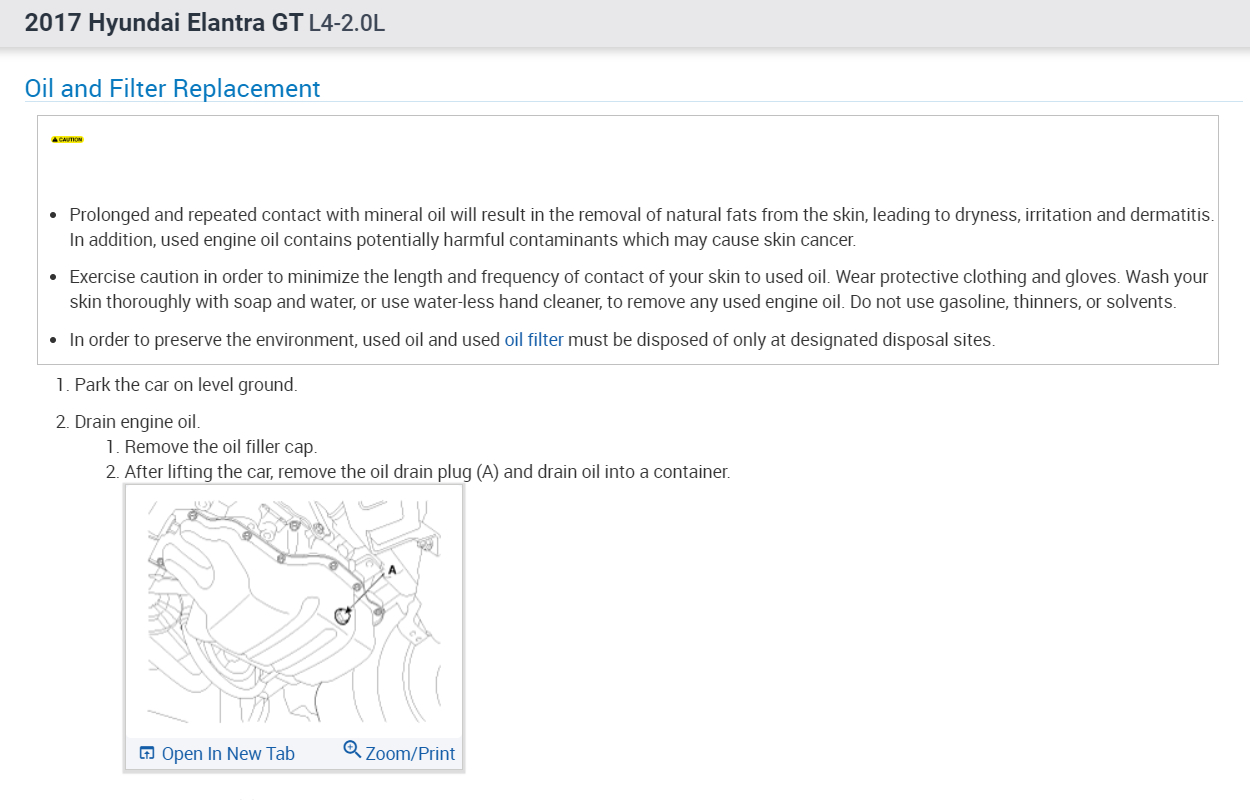Click the 'Drain engine oil' step

(x=137, y=422)
